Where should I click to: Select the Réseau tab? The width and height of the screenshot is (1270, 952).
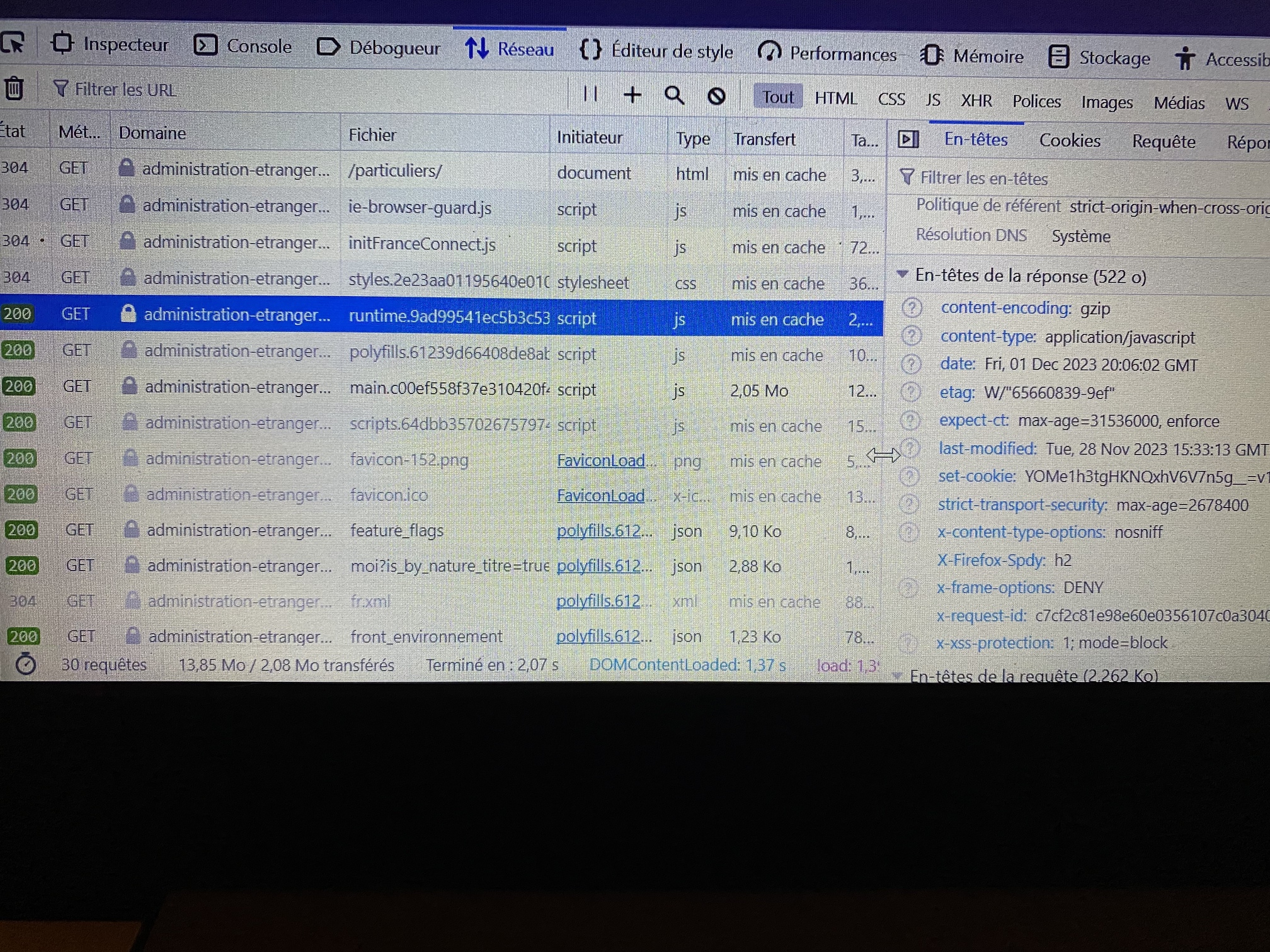510,48
